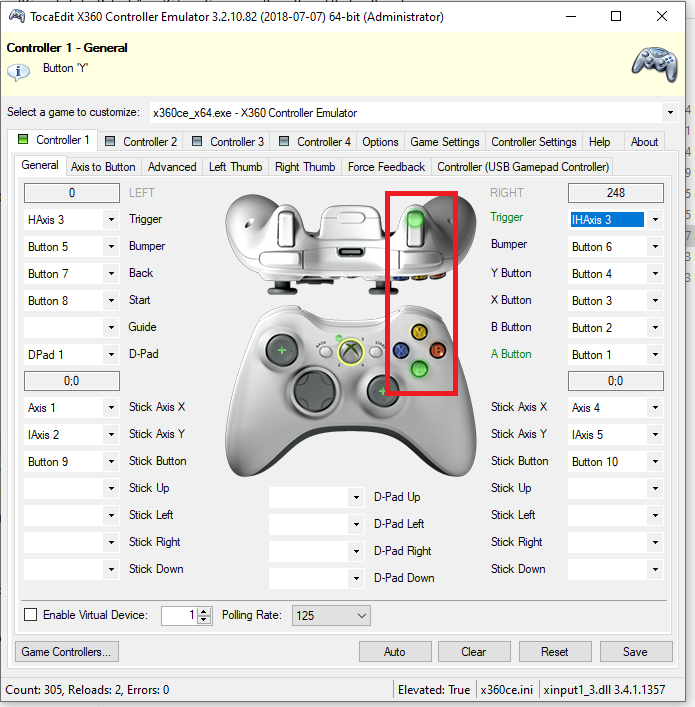
Task: Expand the game selection dropdown
Action: tap(670, 112)
